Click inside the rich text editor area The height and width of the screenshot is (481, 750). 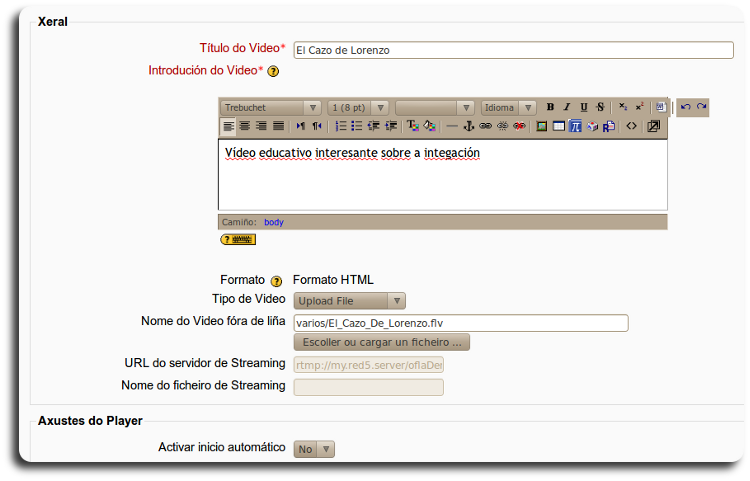tap(443, 175)
